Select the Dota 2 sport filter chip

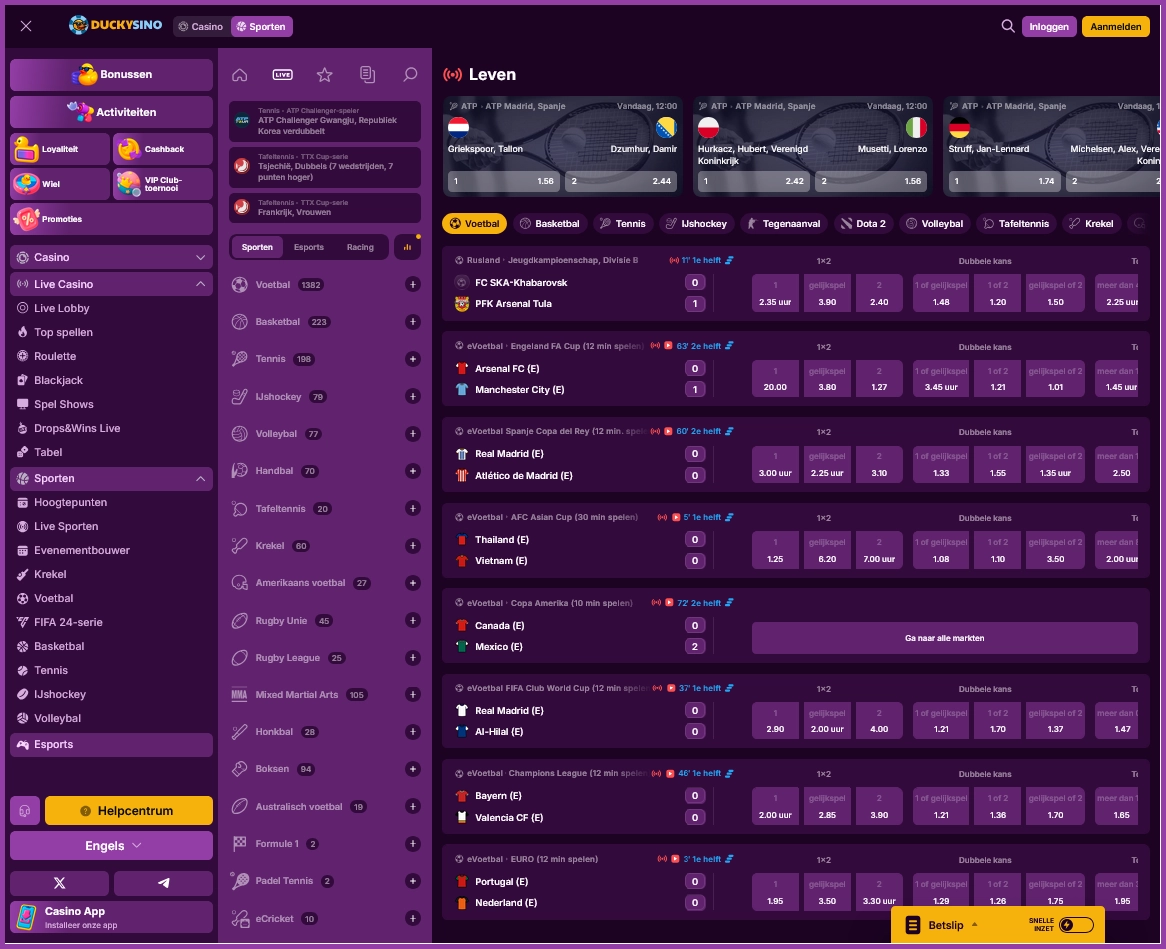(x=863, y=224)
